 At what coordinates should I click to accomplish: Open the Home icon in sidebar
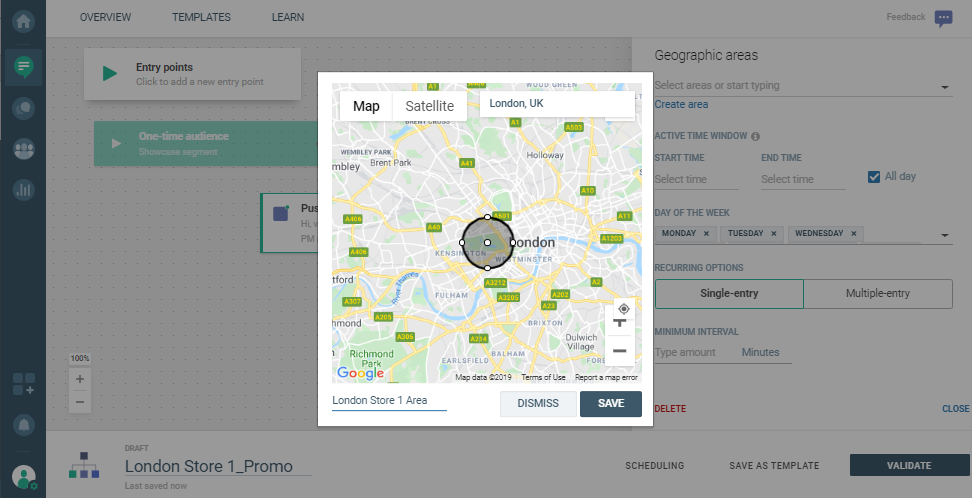(24, 21)
